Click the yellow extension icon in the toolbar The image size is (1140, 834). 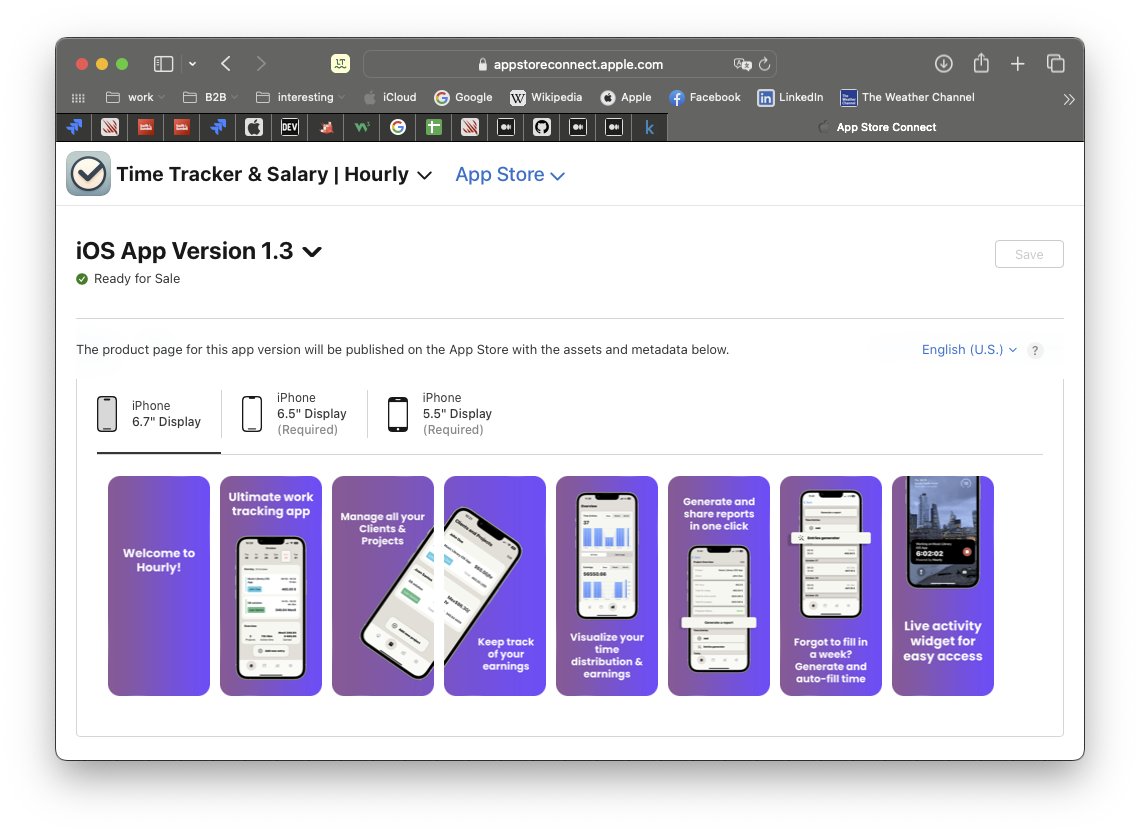click(x=340, y=64)
